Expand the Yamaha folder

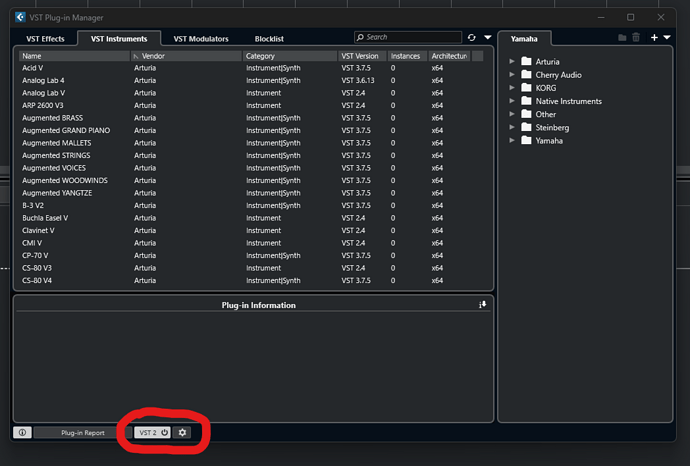click(x=512, y=140)
